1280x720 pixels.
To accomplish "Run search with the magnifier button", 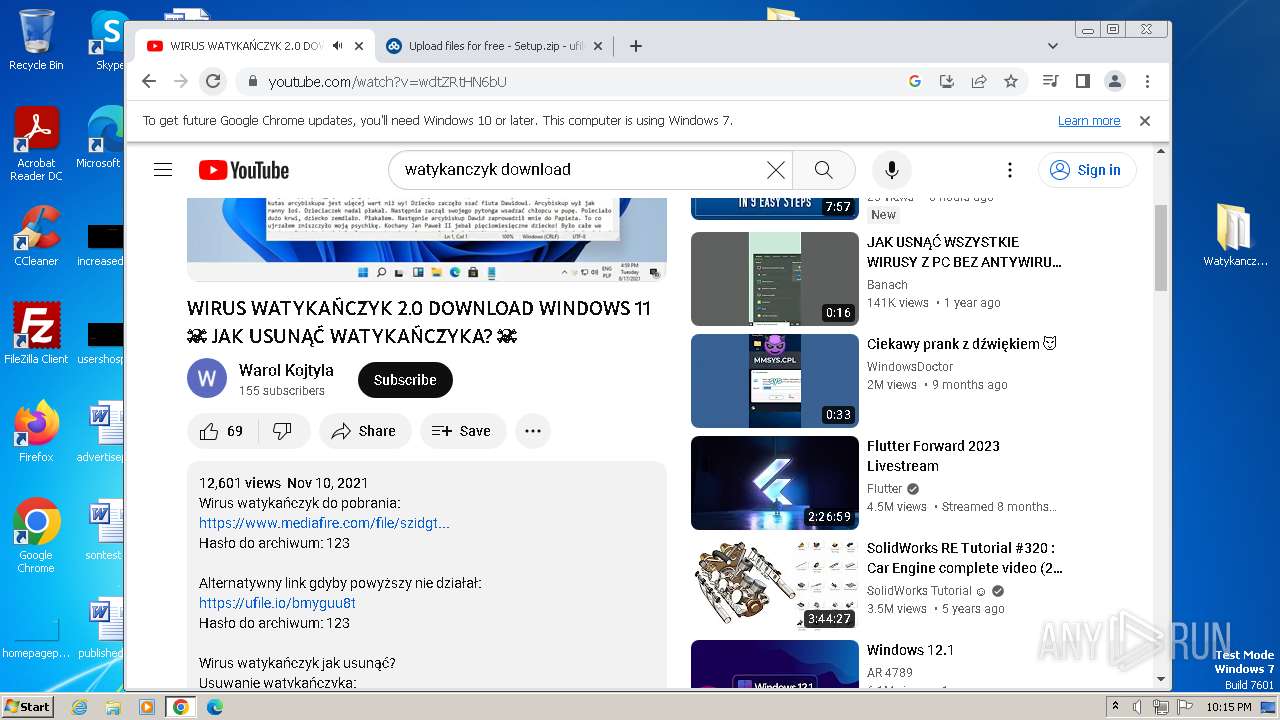I will click(823, 170).
